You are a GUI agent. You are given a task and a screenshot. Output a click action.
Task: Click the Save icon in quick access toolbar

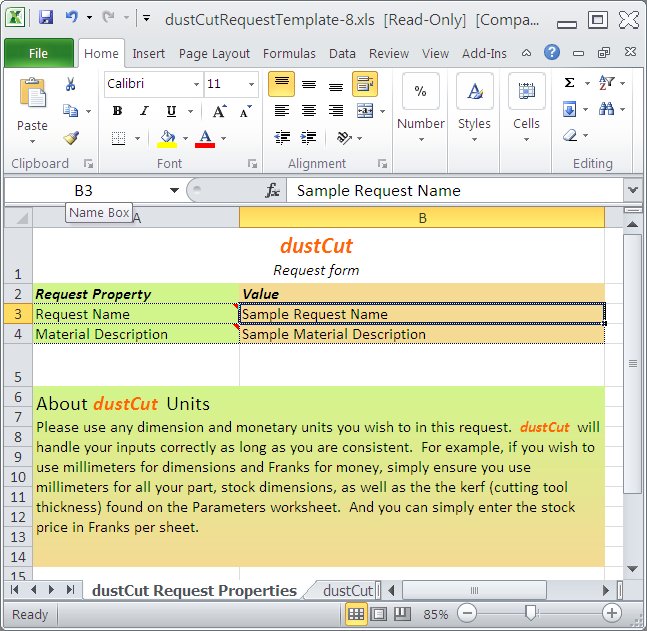[46, 18]
